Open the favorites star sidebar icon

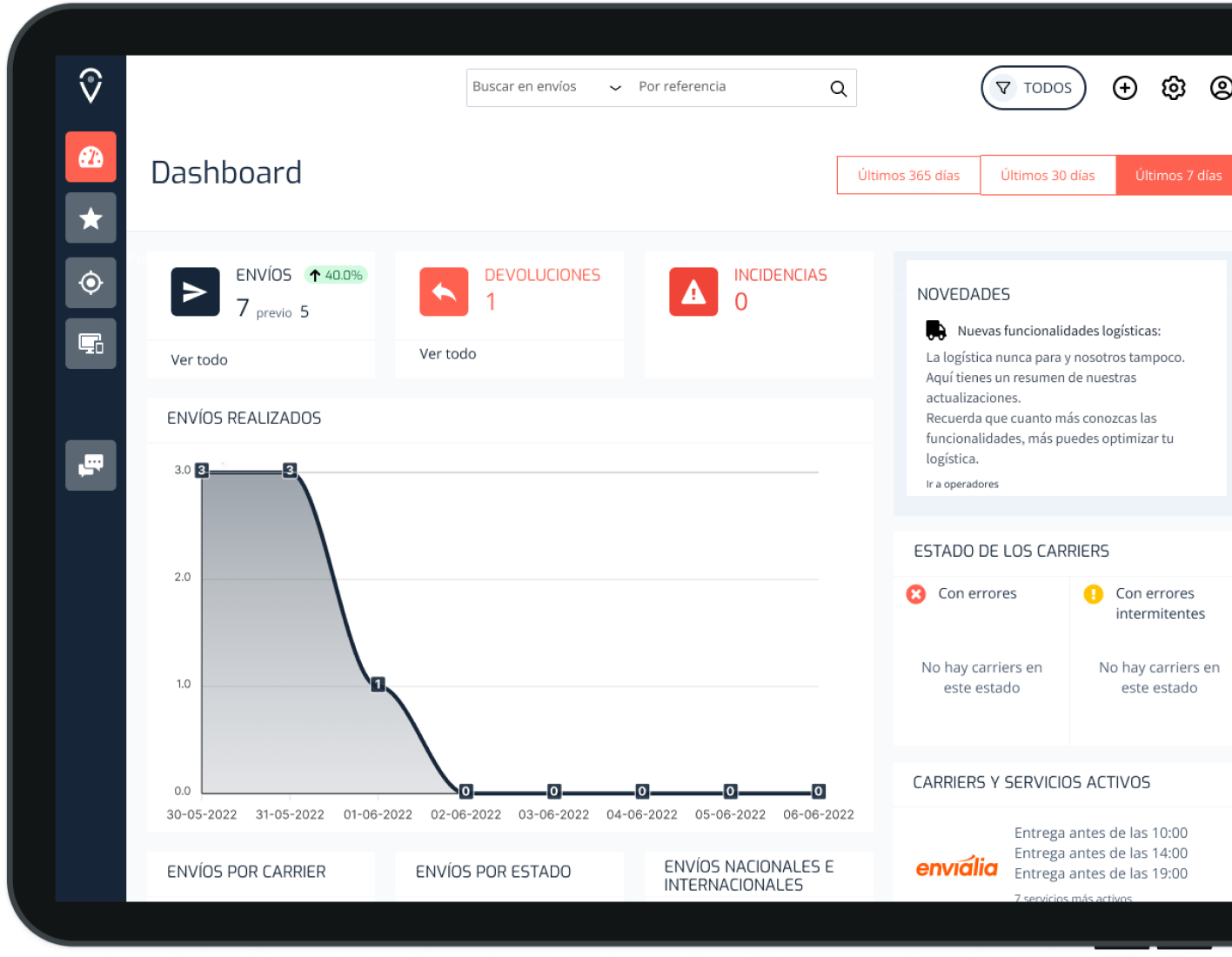point(90,217)
